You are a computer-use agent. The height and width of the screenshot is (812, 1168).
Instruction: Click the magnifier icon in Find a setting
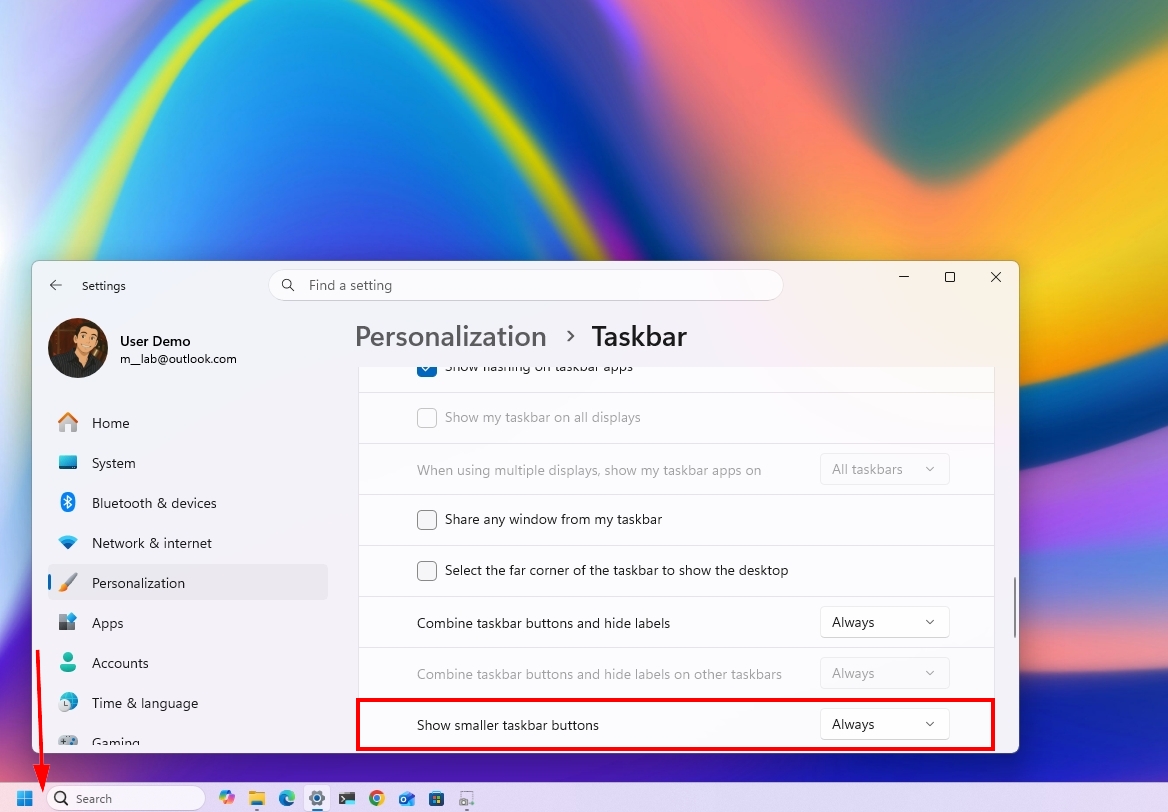pos(288,285)
